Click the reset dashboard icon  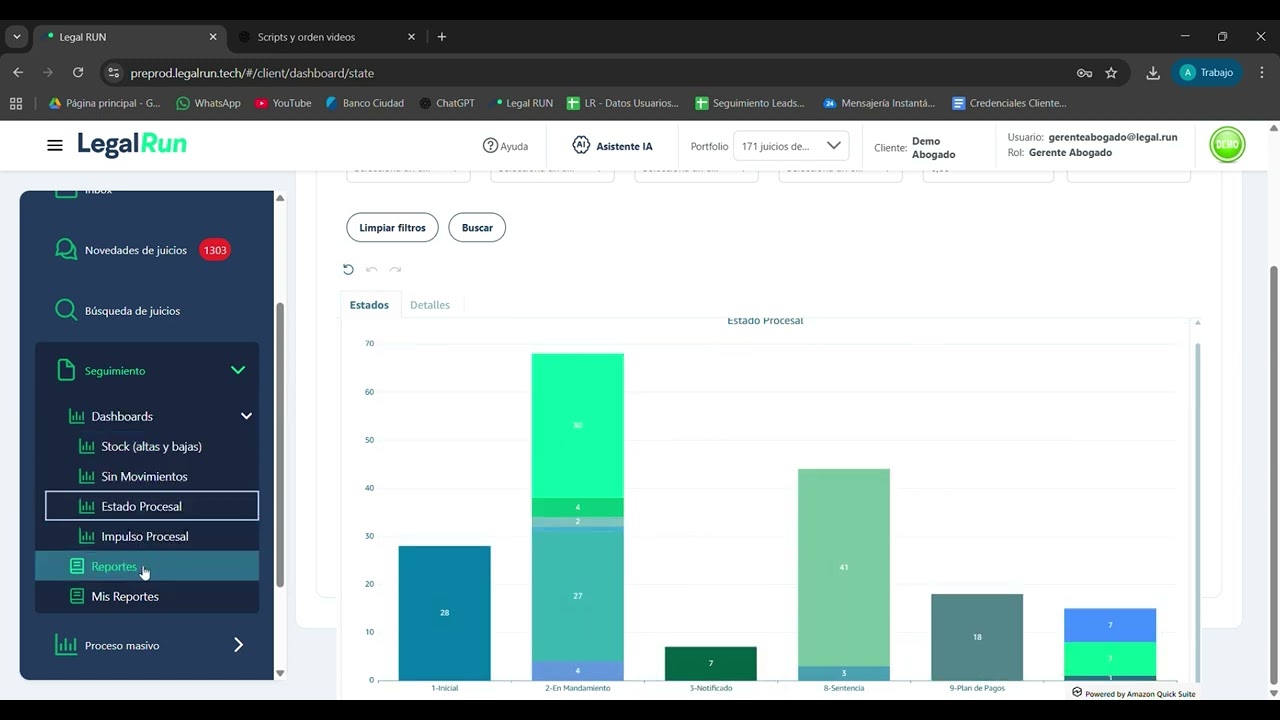click(348, 269)
